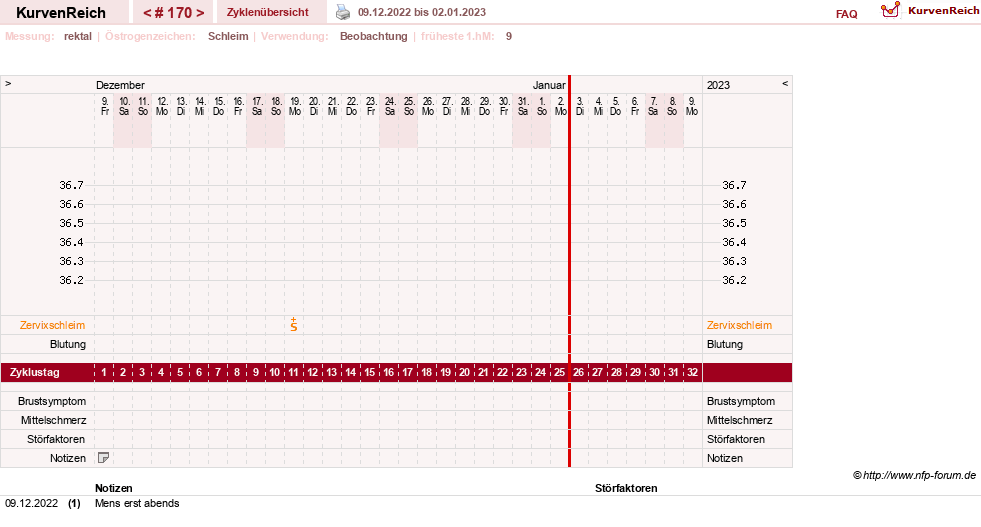
Task: Click the 'Beobachtung' usage value
Action: [374, 36]
